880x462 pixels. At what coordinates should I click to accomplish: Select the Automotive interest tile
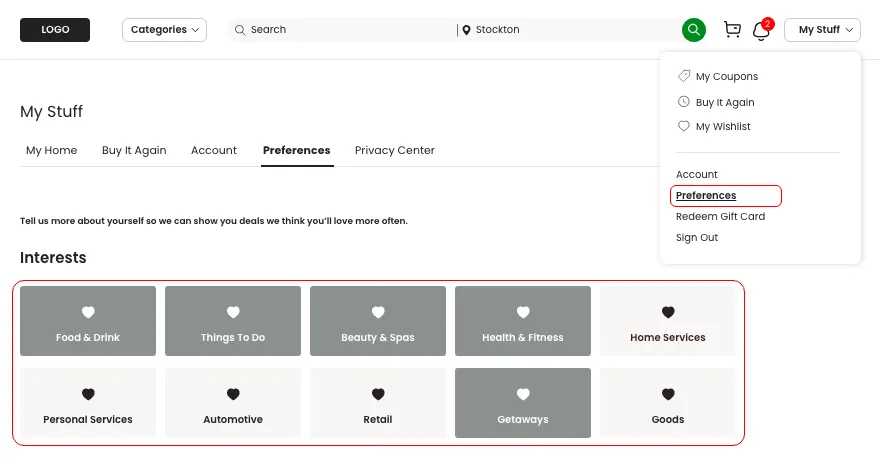pos(233,403)
